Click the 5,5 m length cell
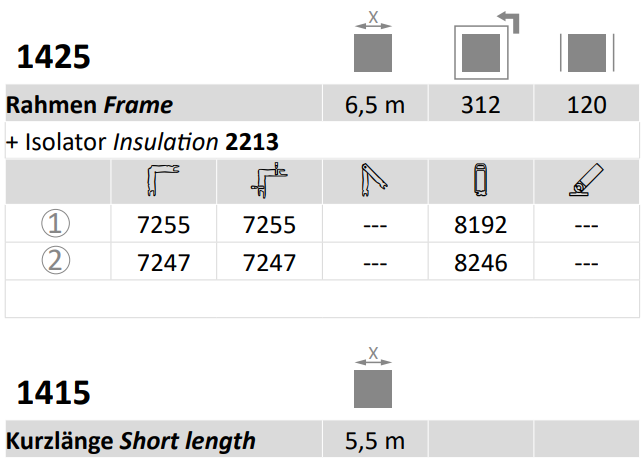 [x=375, y=439]
